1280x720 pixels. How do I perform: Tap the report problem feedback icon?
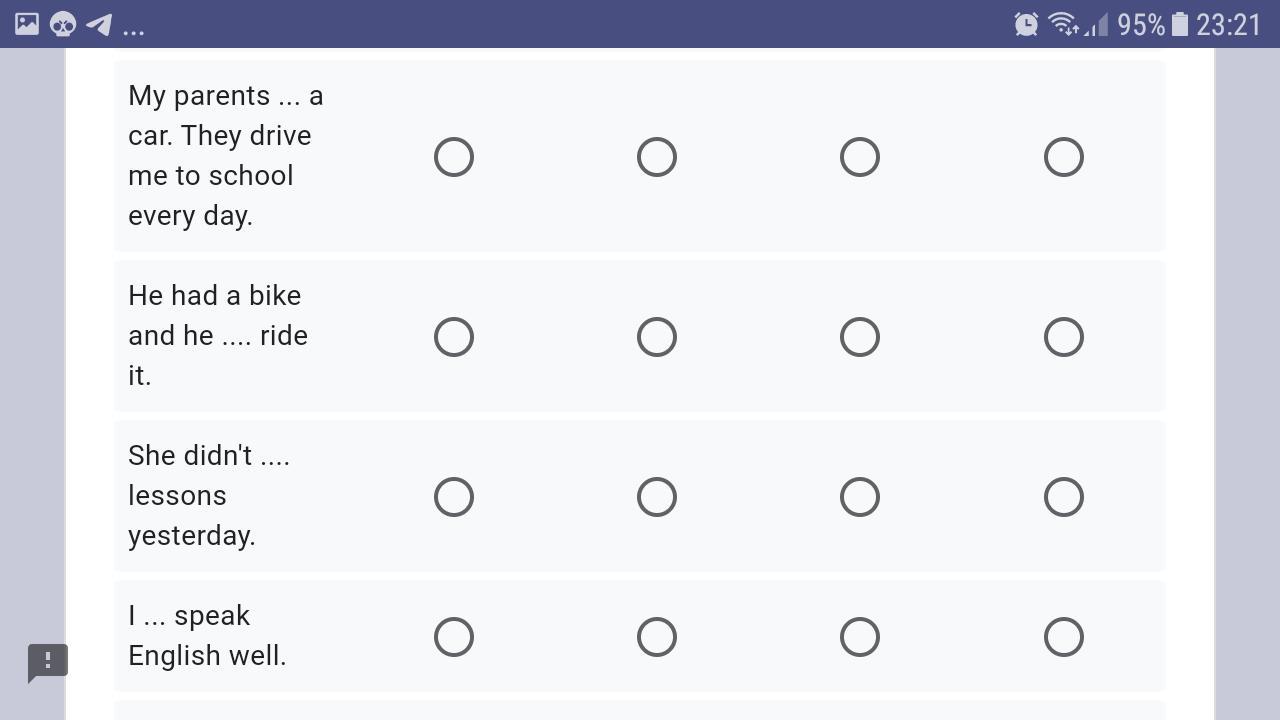[47, 663]
